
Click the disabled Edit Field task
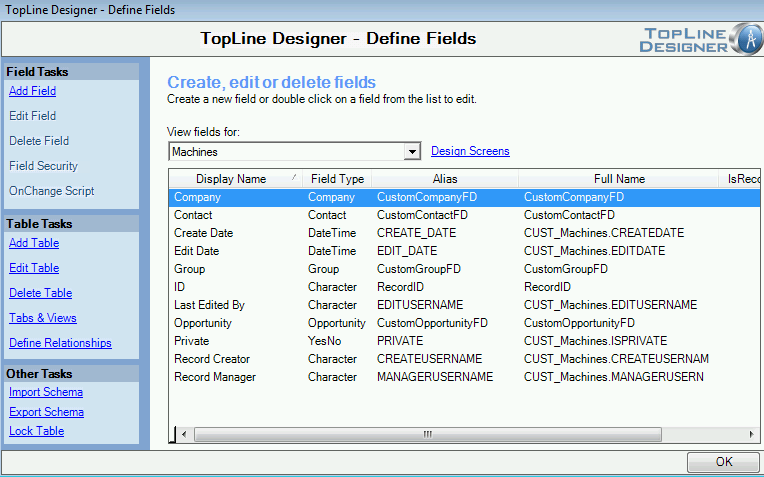pyautogui.click(x=32, y=116)
